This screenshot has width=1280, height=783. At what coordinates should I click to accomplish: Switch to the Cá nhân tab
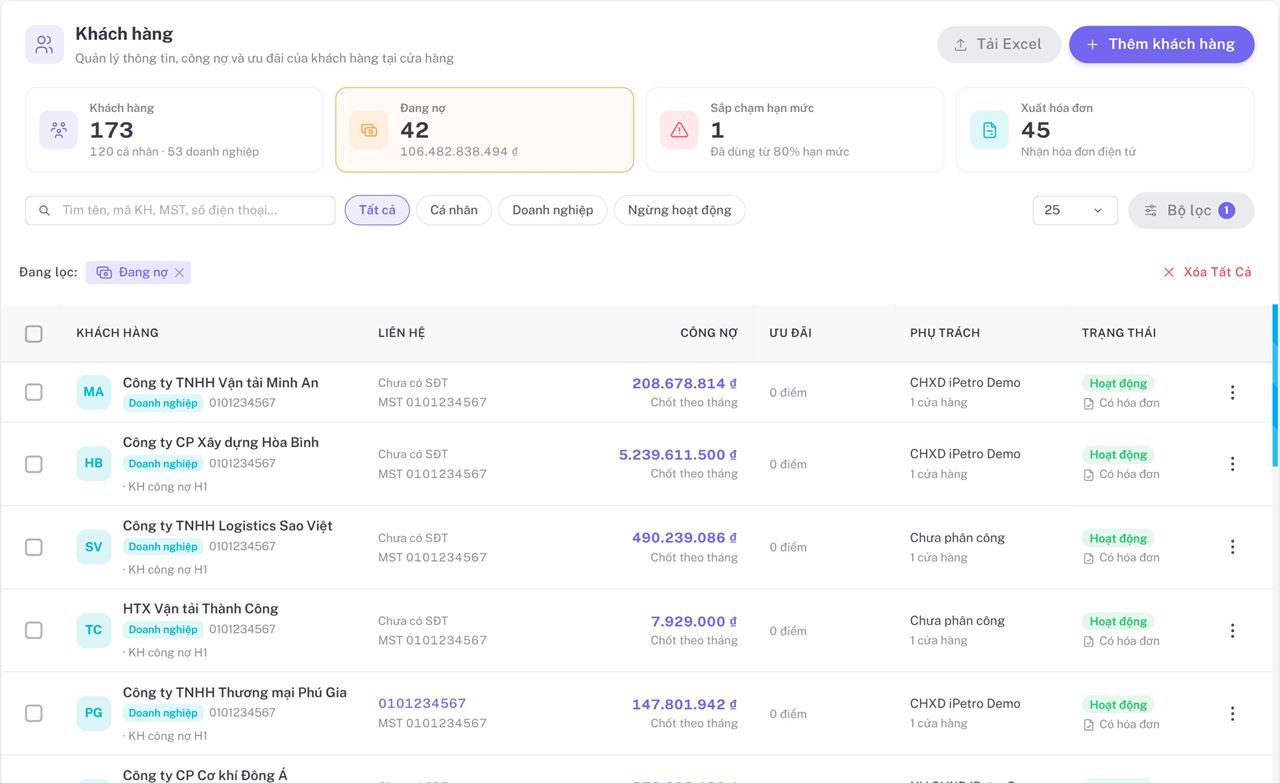tap(454, 210)
